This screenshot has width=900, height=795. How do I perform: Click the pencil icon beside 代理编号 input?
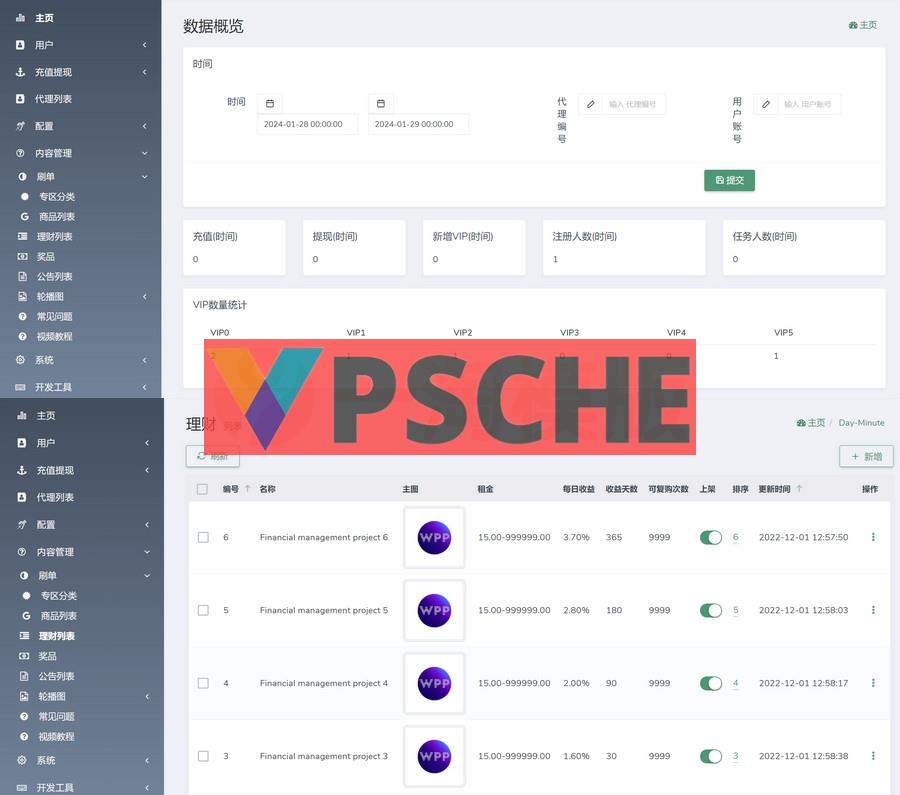pyautogui.click(x=591, y=104)
